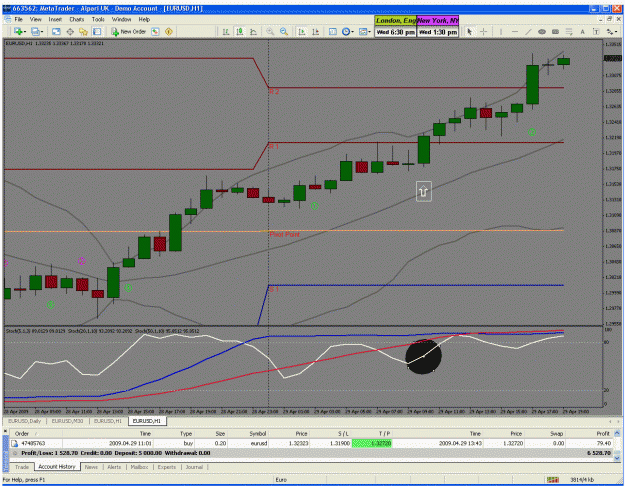Click the green T/P value 1.32720
625x486 pixels.
(x=372, y=443)
